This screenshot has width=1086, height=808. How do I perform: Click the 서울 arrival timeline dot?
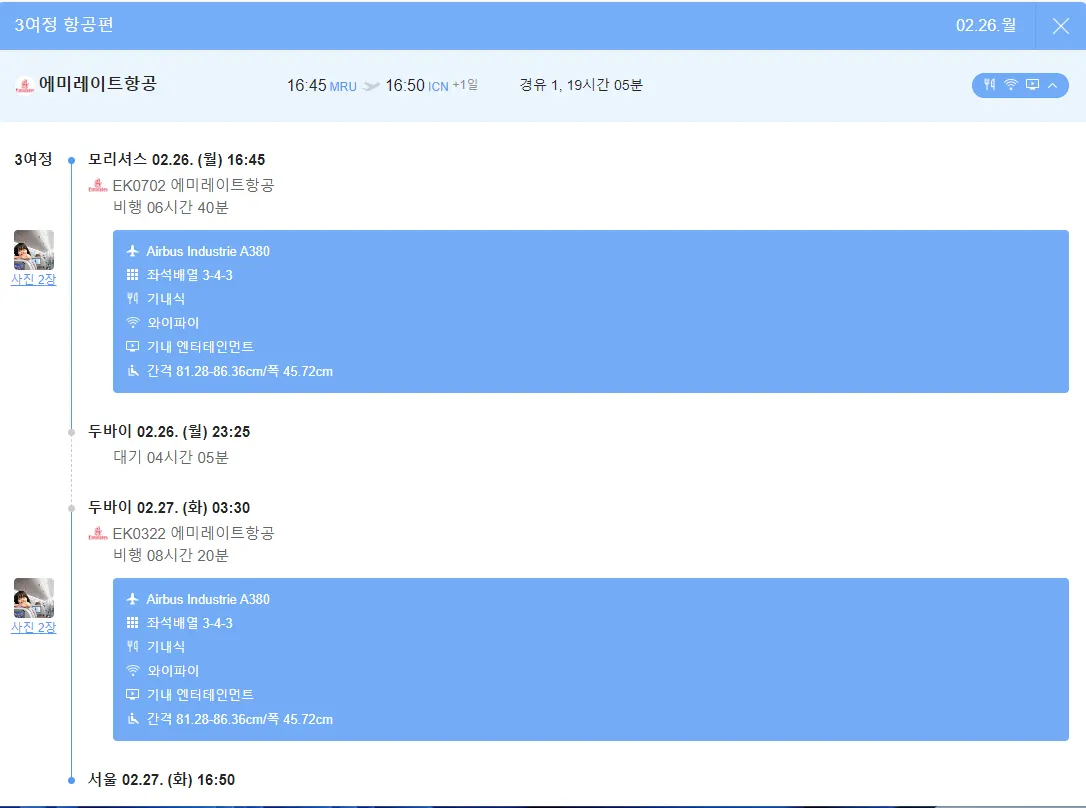[71, 780]
